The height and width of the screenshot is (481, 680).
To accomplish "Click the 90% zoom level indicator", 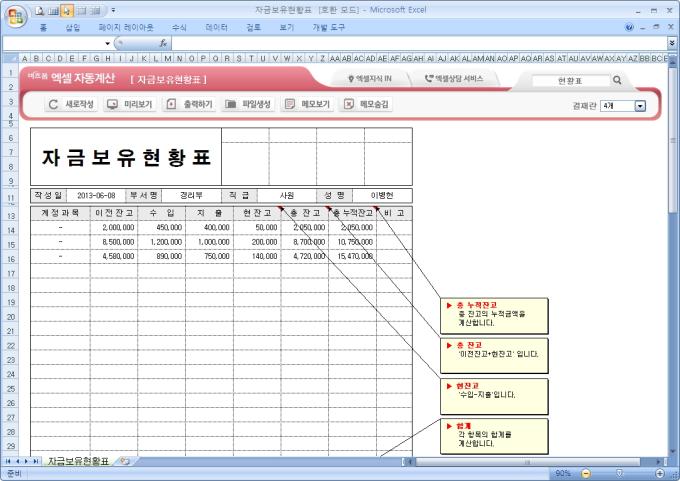I will point(562,473).
